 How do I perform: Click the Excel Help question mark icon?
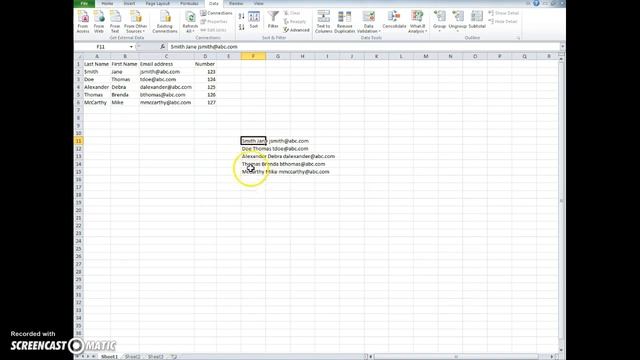tap(536, 3)
